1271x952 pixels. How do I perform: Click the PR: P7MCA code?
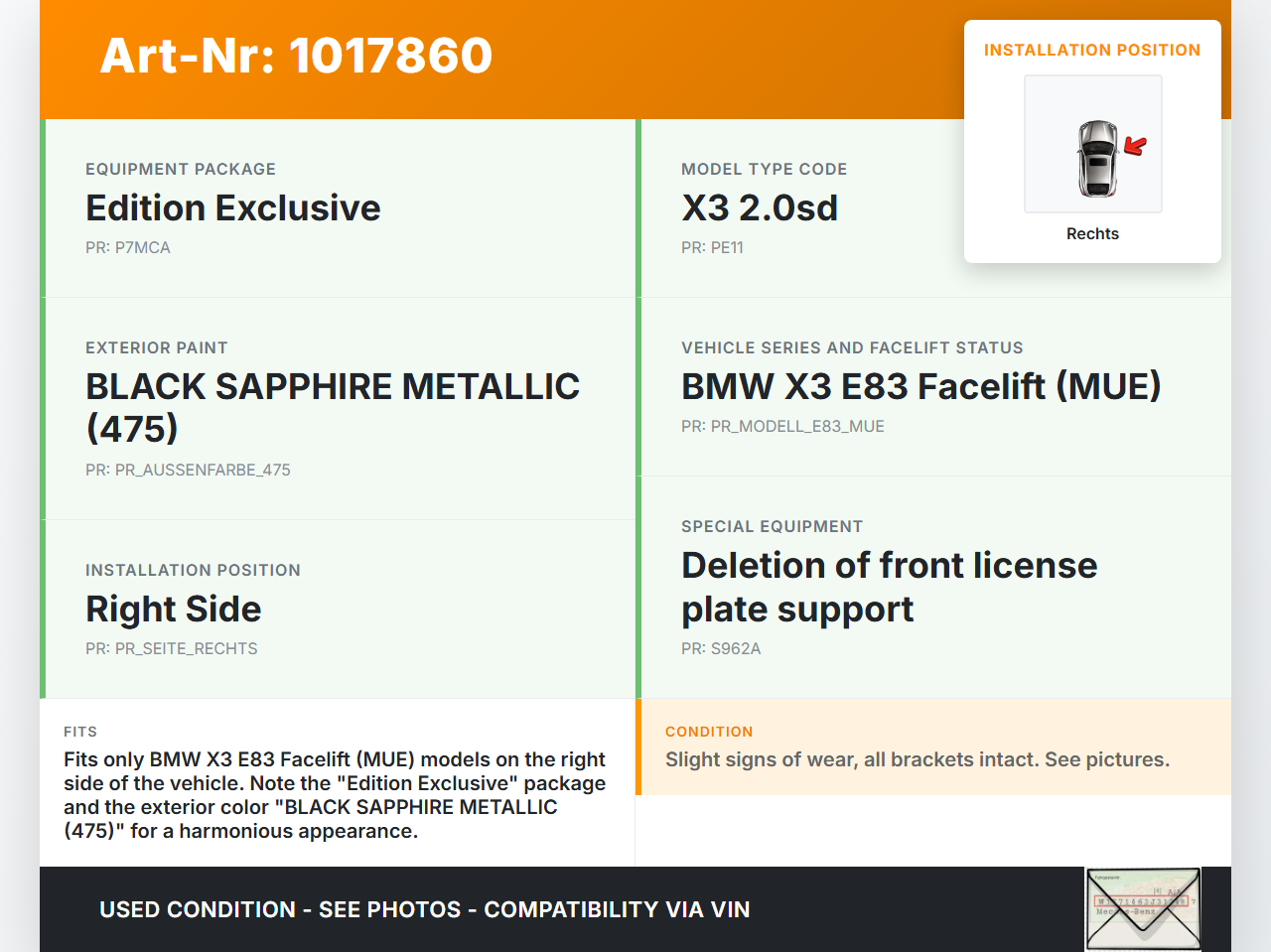pyautogui.click(x=127, y=248)
